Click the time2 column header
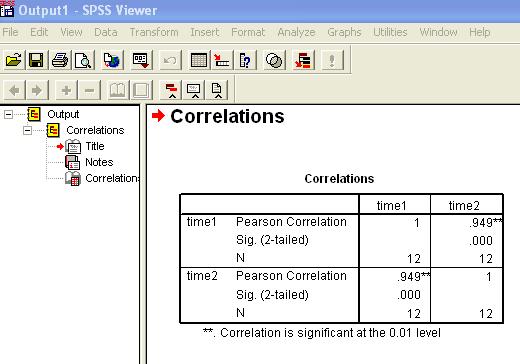 tap(464, 206)
